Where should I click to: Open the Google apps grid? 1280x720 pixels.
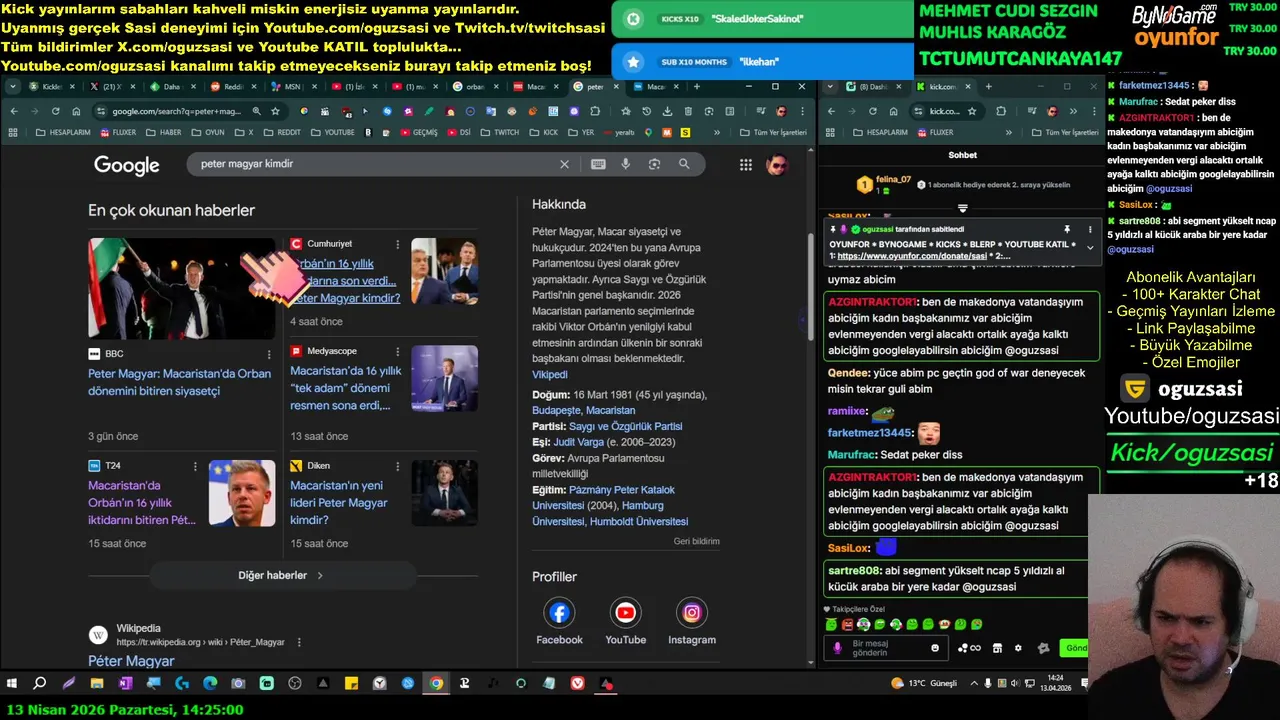coord(746,165)
